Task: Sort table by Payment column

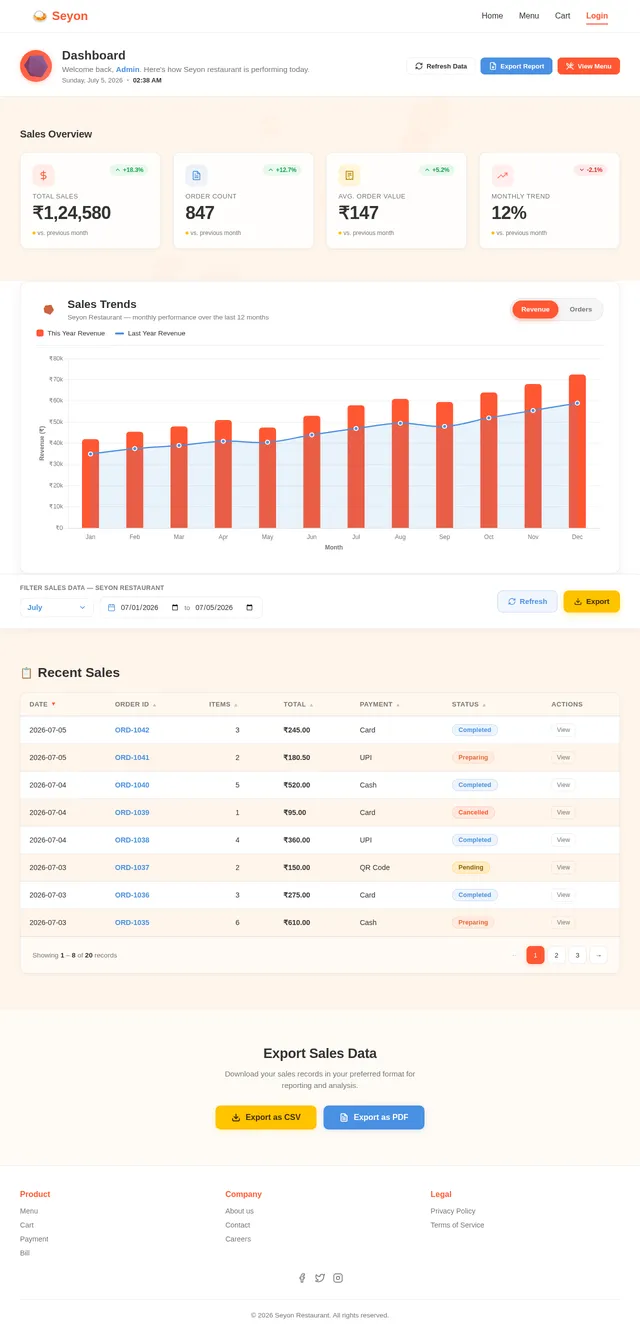Action: 380,704
